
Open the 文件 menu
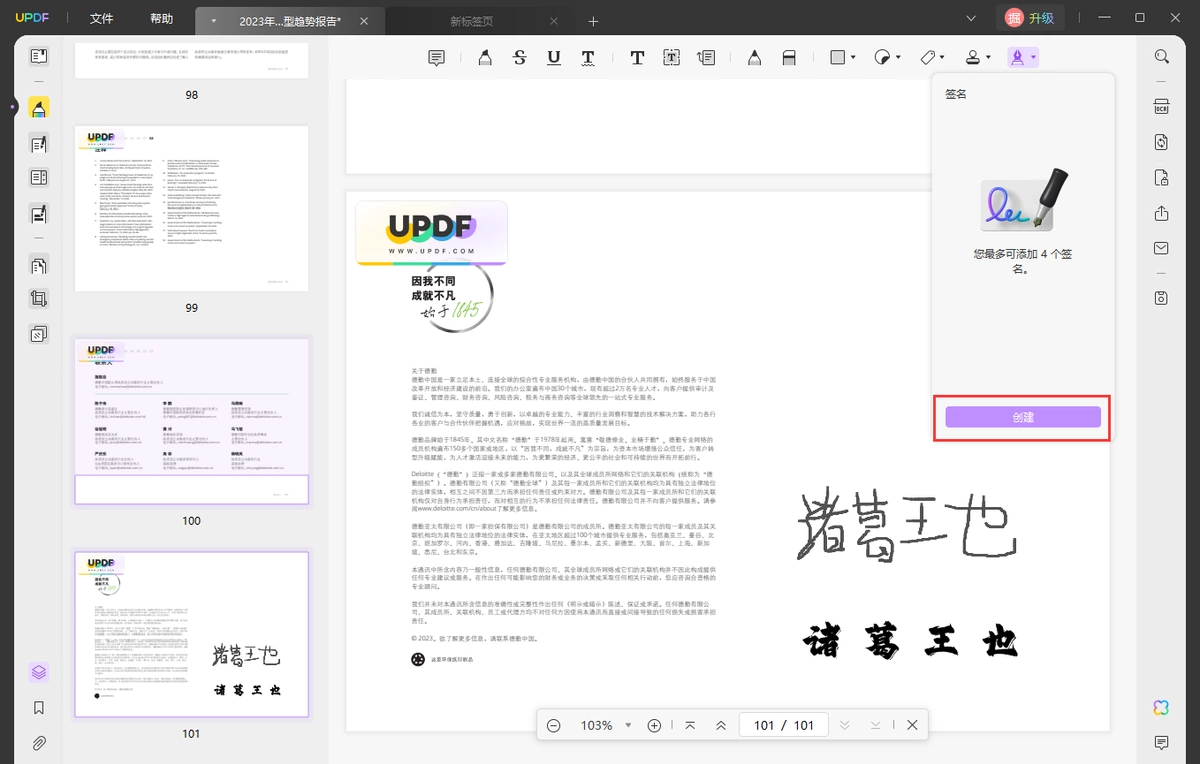[101, 19]
